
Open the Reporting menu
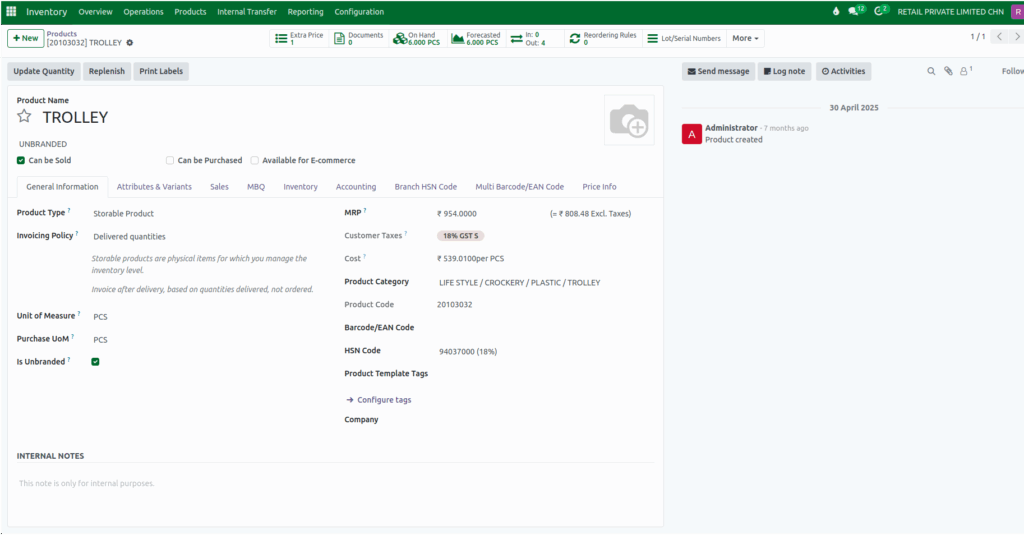(305, 12)
